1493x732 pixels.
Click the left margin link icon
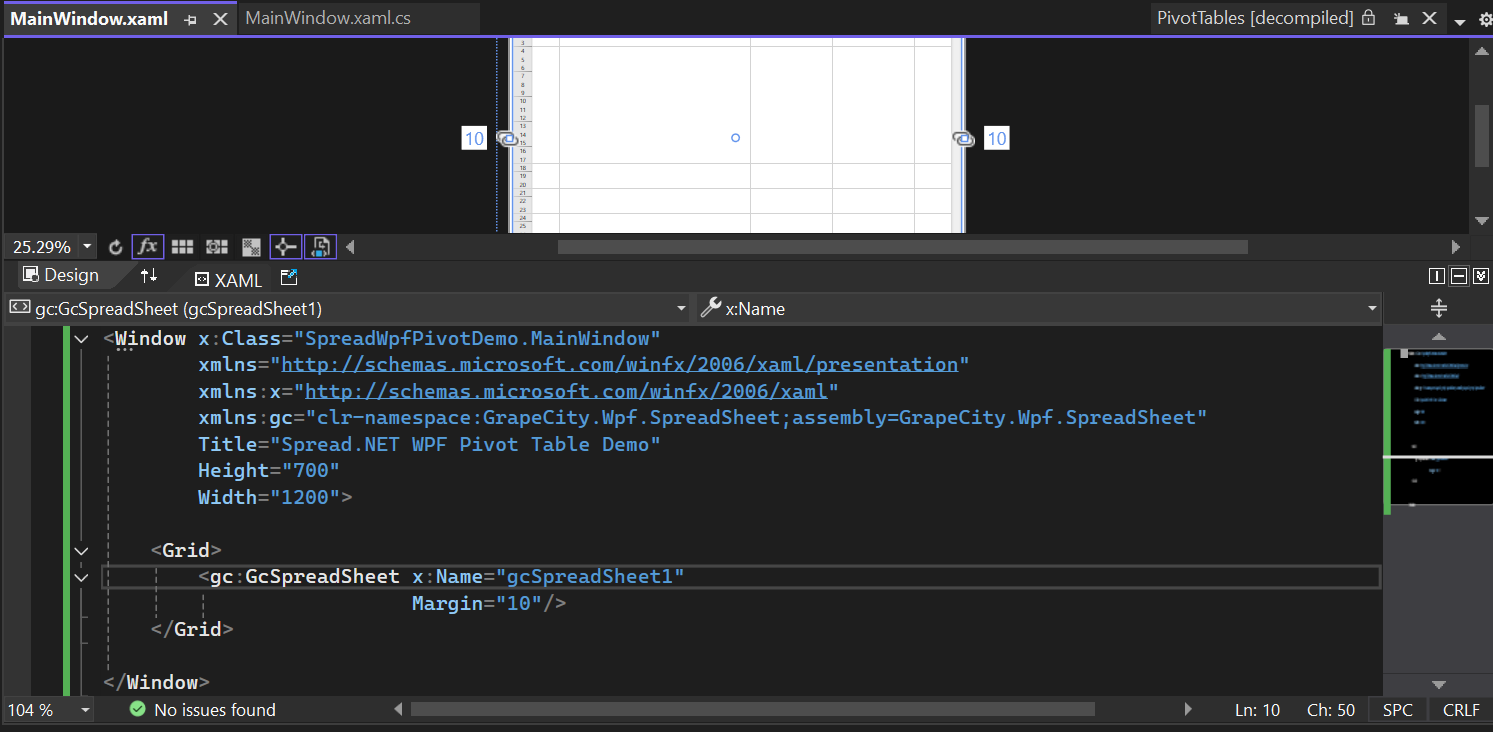(x=507, y=139)
